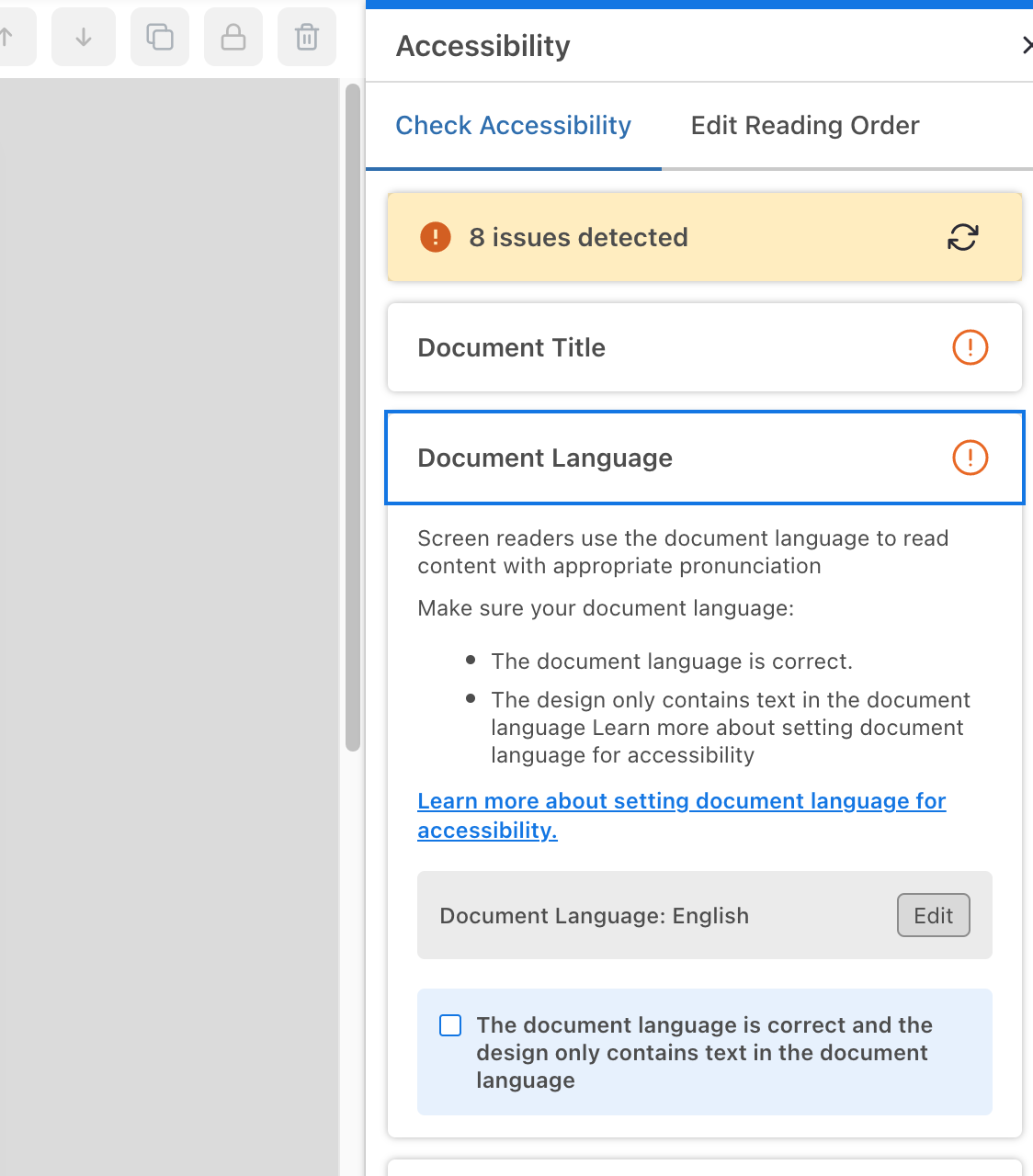Viewport: 1033px width, 1176px height.
Task: Click the refresh issues icon
Action: 961,237
